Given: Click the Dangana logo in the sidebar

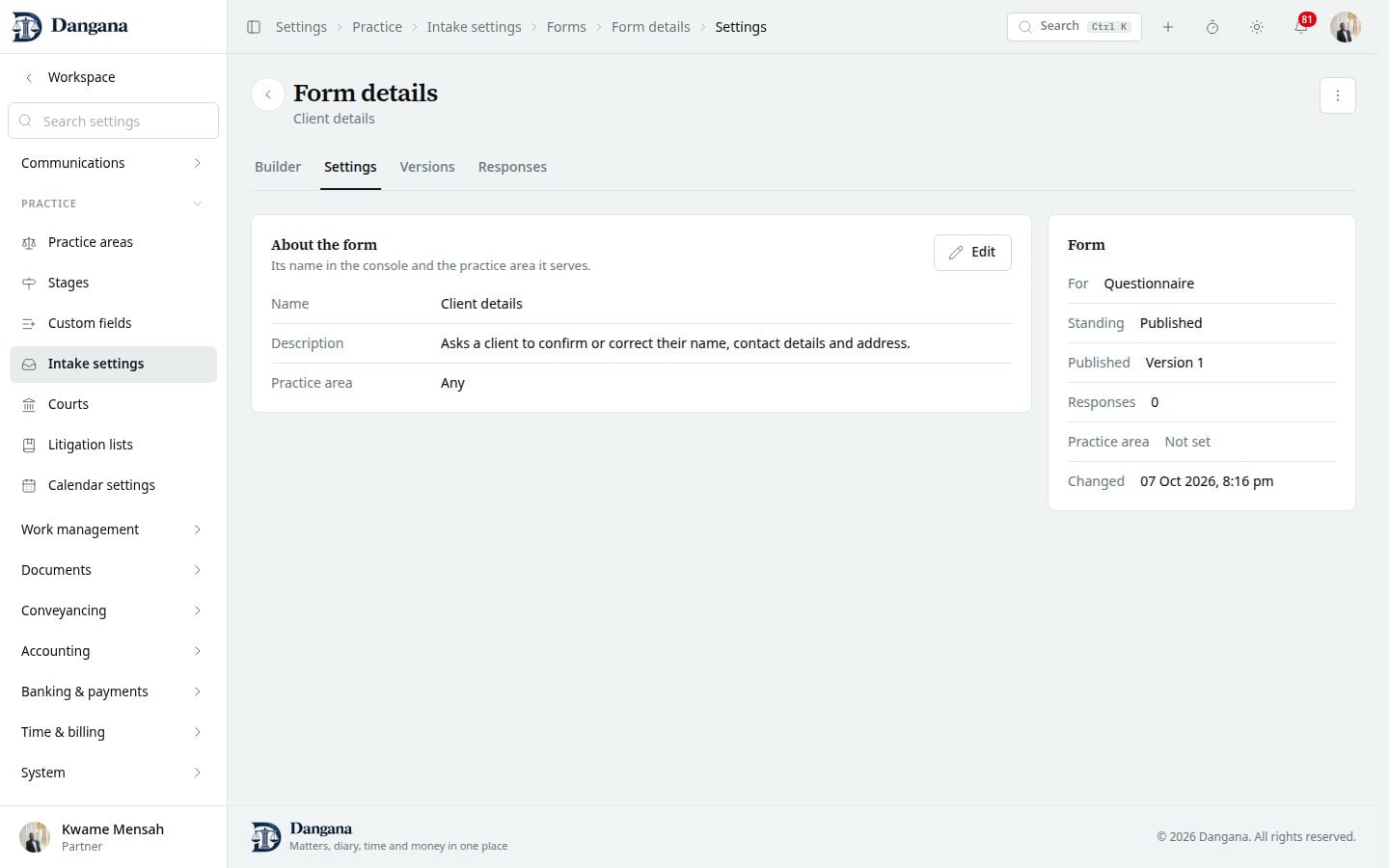Looking at the screenshot, I should (x=70, y=27).
